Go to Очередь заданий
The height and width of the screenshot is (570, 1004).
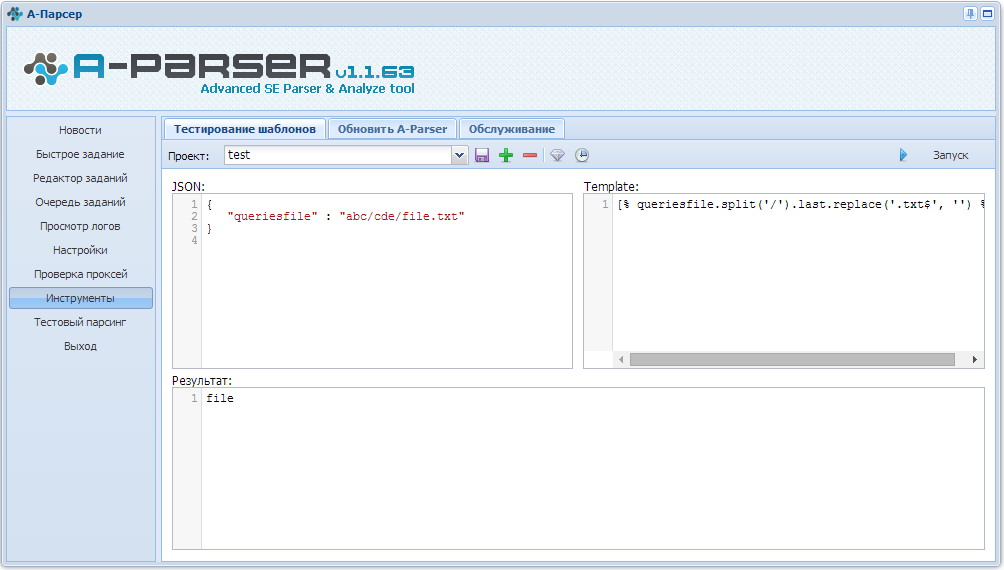tap(81, 202)
